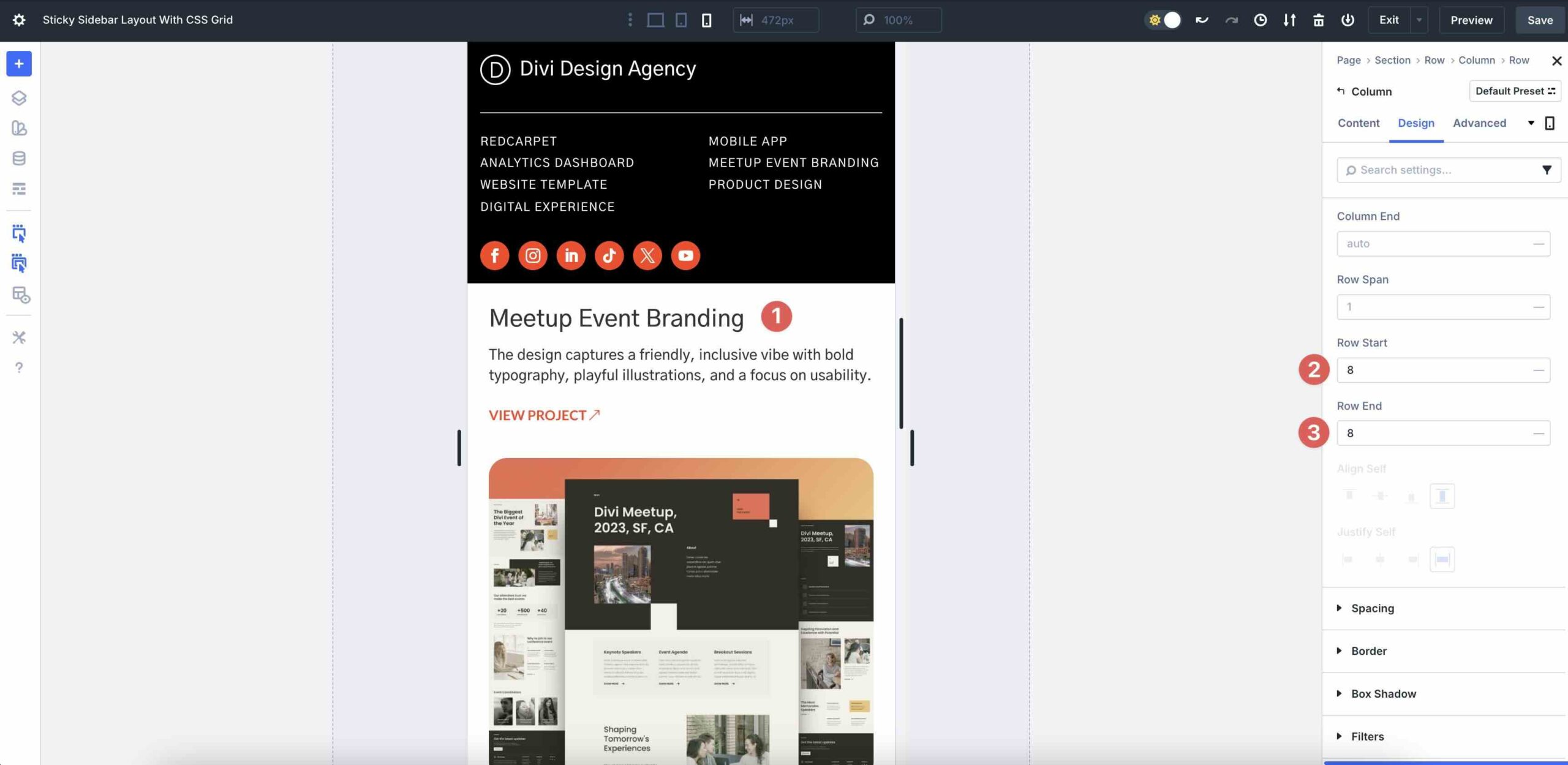Click inside the Search settings field
1568x765 pixels.
point(1433,170)
